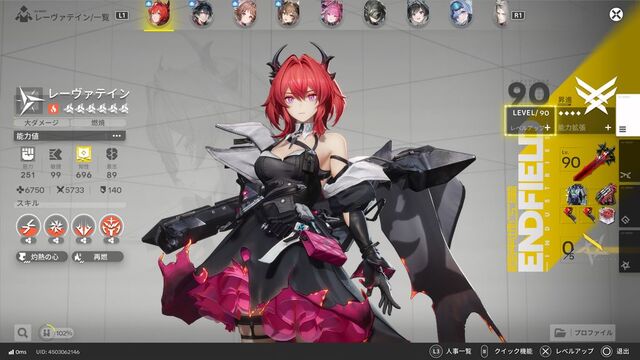This screenshot has width=640, height=360.
Task: Click the node badge under the ultimate skill
Action: (111, 241)
